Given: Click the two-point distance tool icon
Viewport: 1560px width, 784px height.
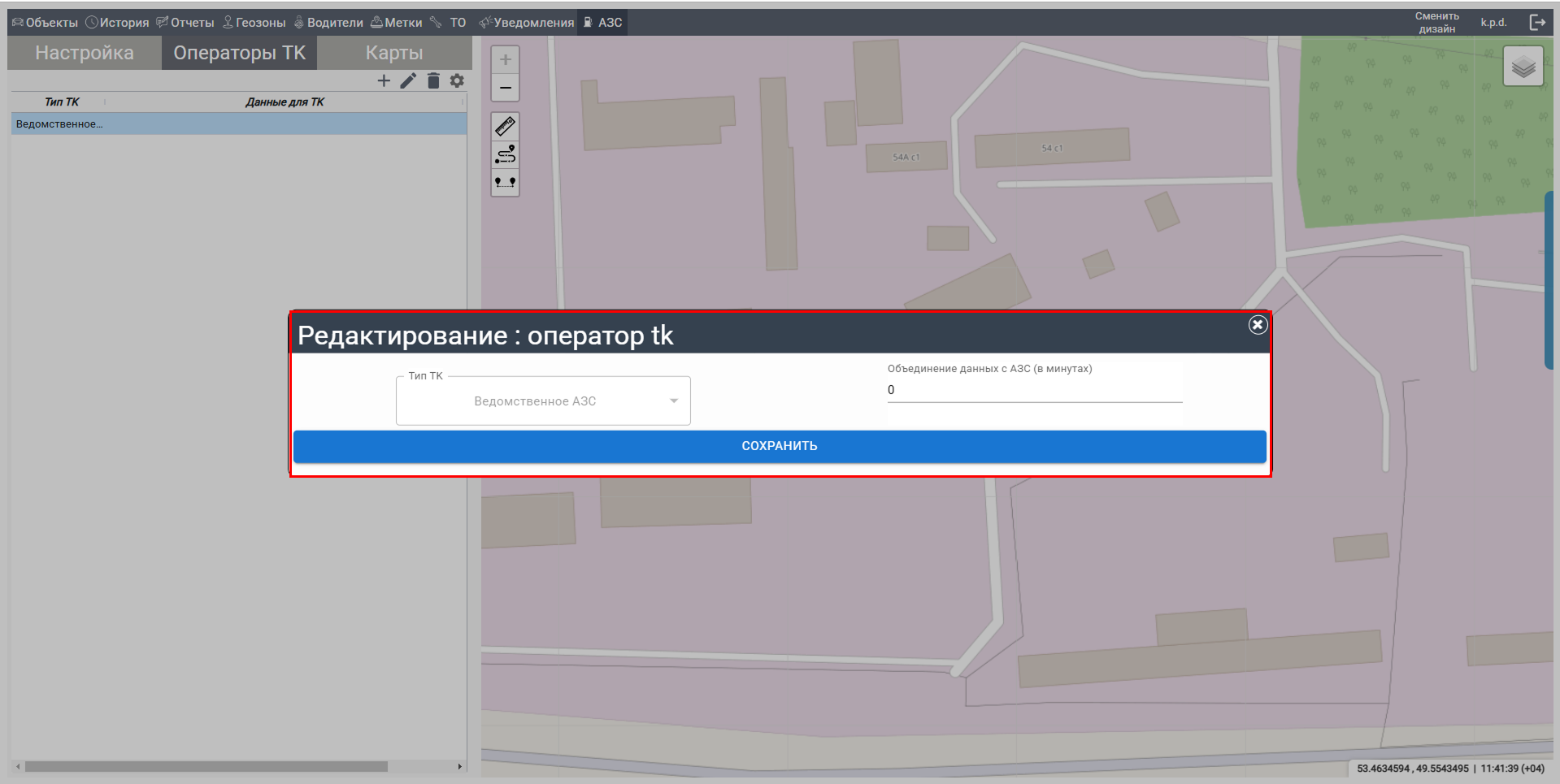Looking at the screenshot, I should pyautogui.click(x=505, y=182).
